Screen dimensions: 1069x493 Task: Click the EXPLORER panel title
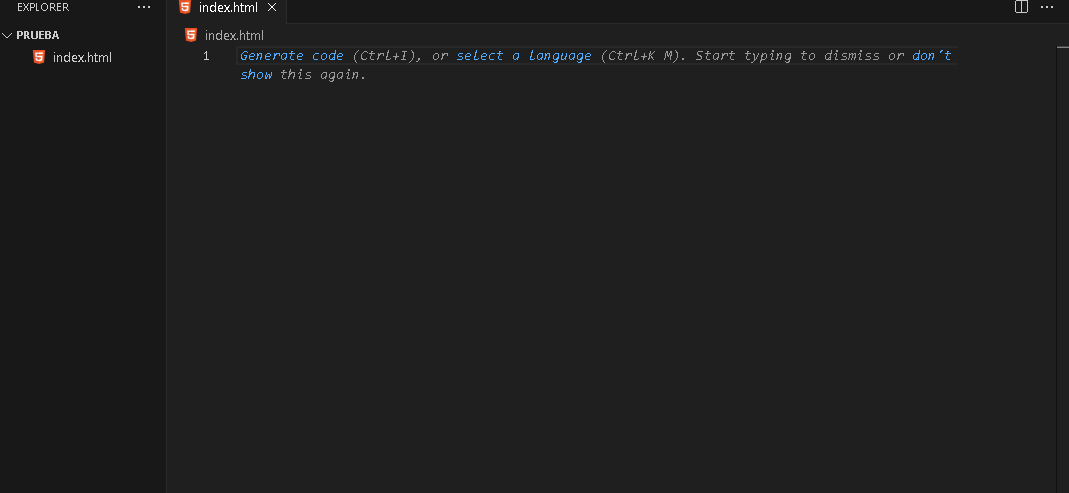pos(43,8)
